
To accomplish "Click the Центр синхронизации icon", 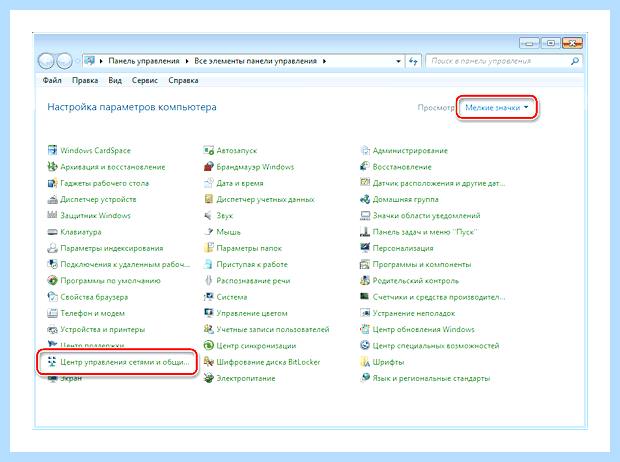I will point(208,345).
